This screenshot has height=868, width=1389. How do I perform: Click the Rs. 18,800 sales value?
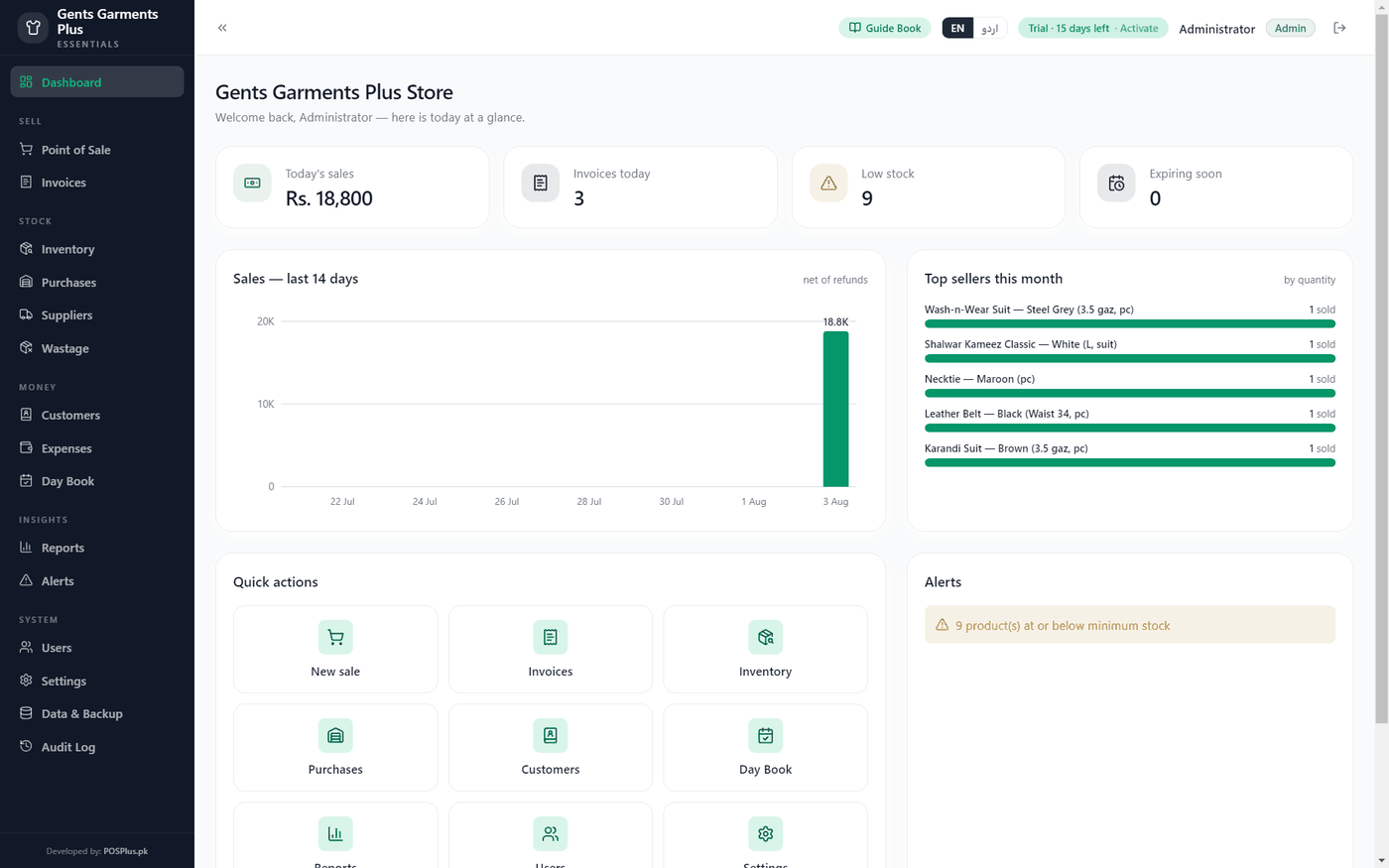coord(329,198)
